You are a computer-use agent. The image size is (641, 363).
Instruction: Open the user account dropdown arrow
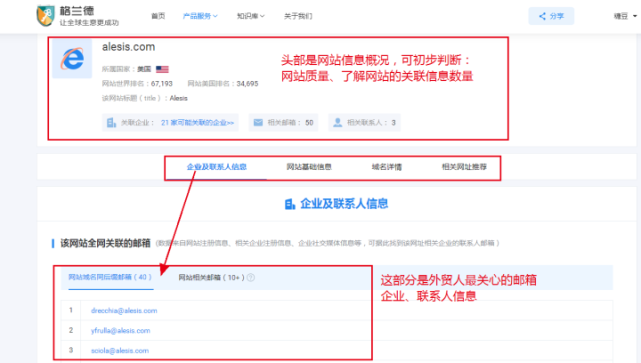pyautogui.click(x=635, y=16)
